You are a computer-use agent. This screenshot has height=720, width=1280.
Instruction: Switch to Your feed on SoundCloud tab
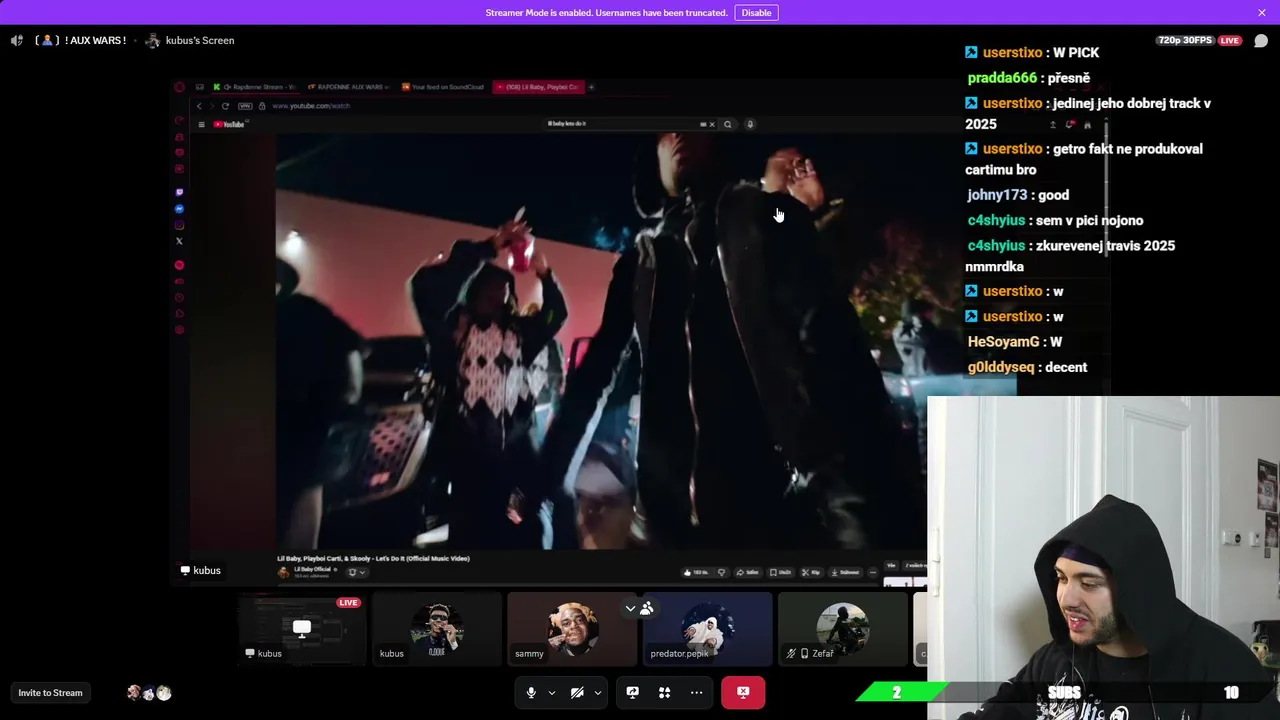[443, 87]
